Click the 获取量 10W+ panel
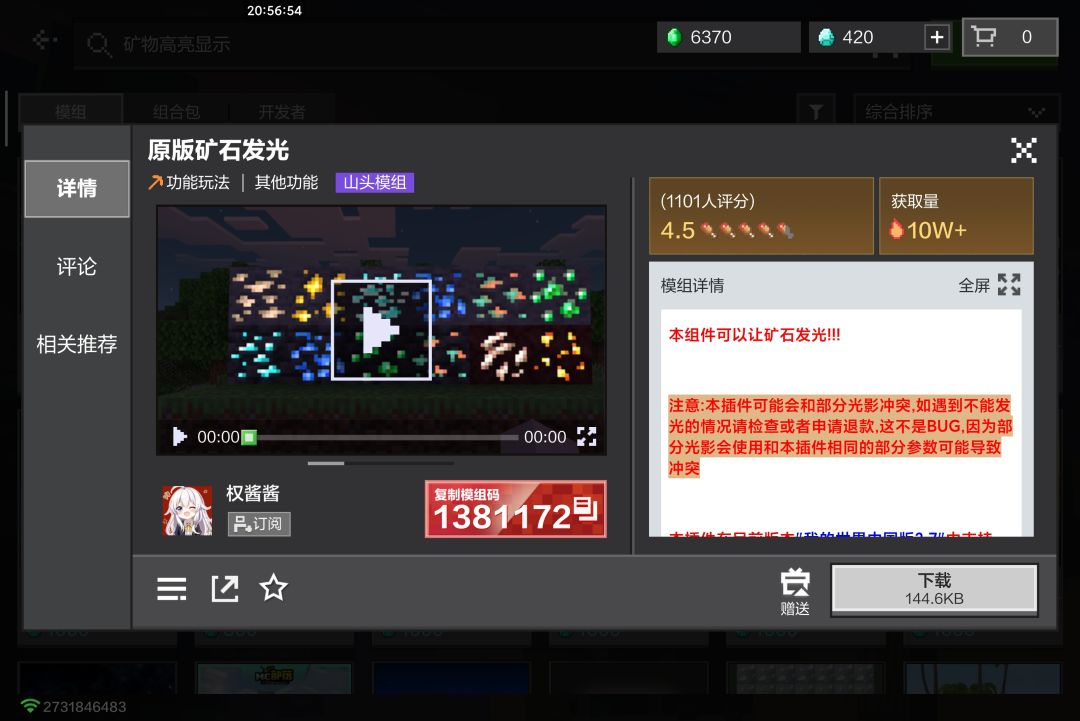This screenshot has width=1080, height=721. (956, 216)
